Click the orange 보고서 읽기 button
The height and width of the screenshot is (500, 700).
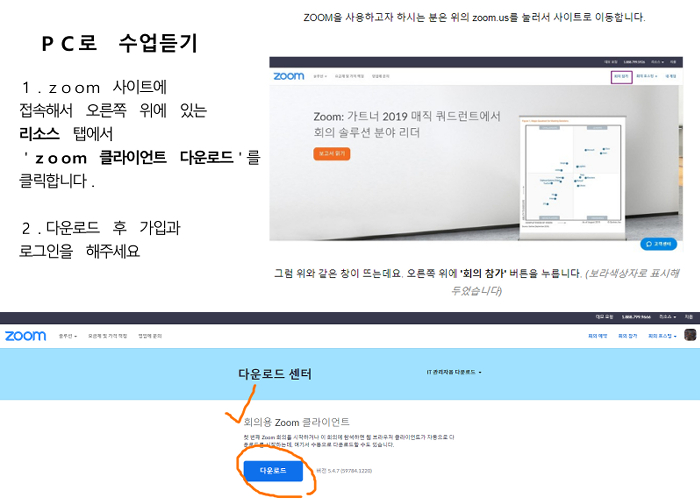click(332, 154)
